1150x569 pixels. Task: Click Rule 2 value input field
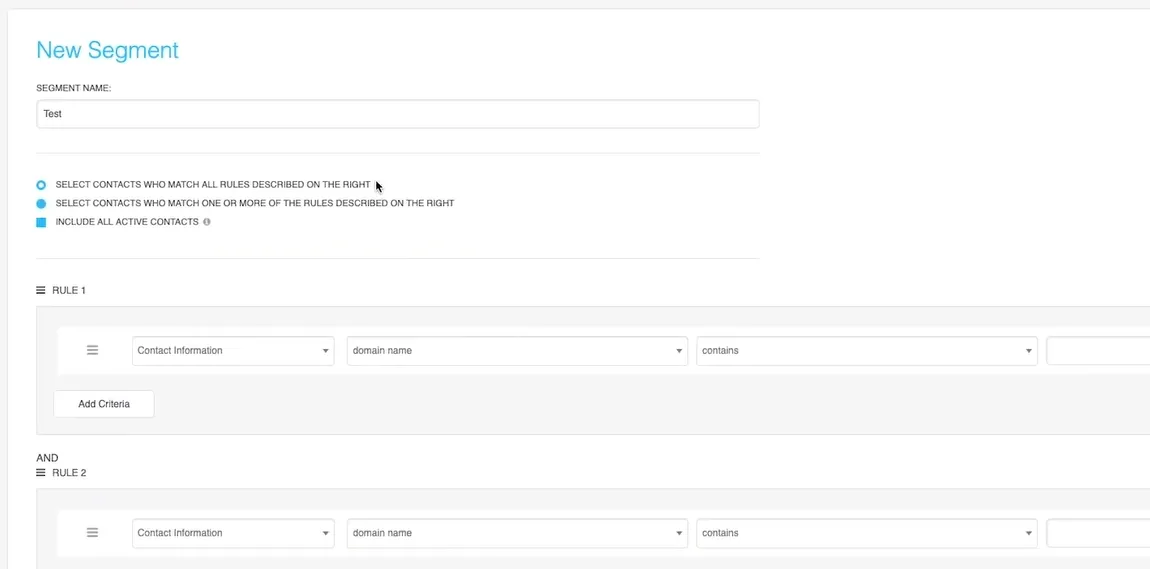(1098, 533)
